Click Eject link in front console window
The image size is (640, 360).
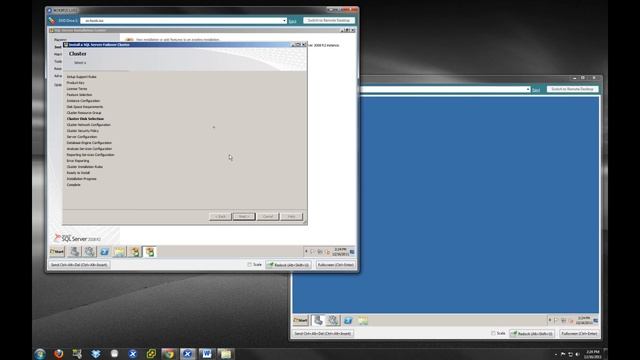click(292, 21)
